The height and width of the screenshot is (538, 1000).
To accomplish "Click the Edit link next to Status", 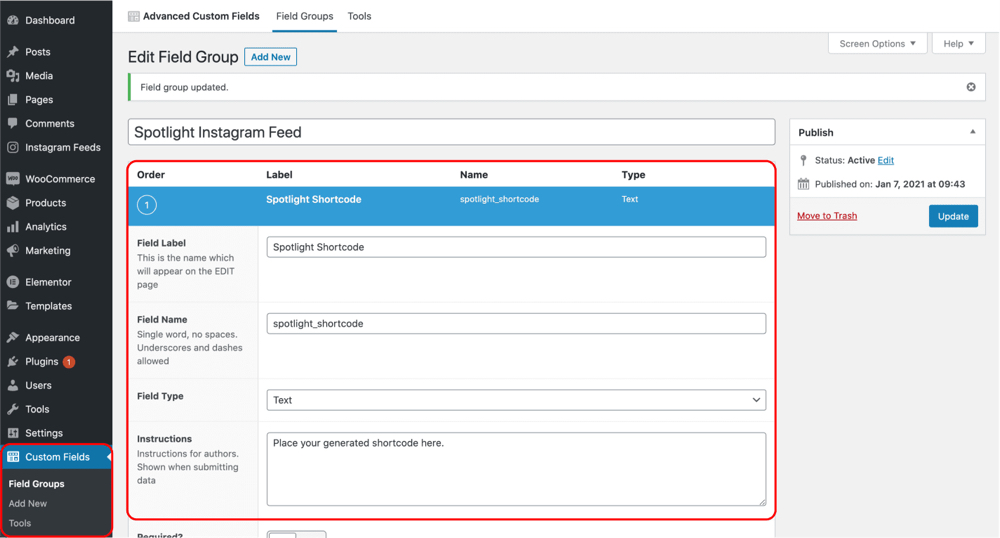I will pyautogui.click(x=885, y=160).
